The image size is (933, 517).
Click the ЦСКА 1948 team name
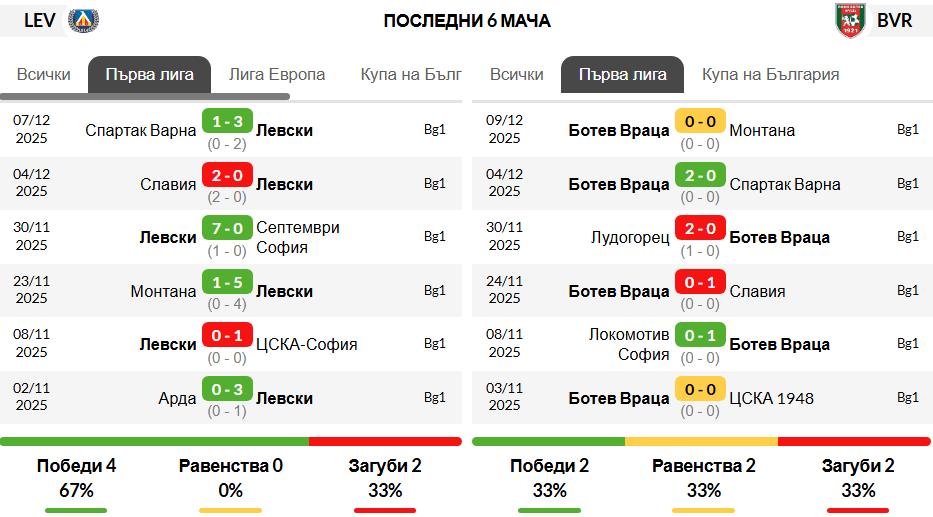772,398
